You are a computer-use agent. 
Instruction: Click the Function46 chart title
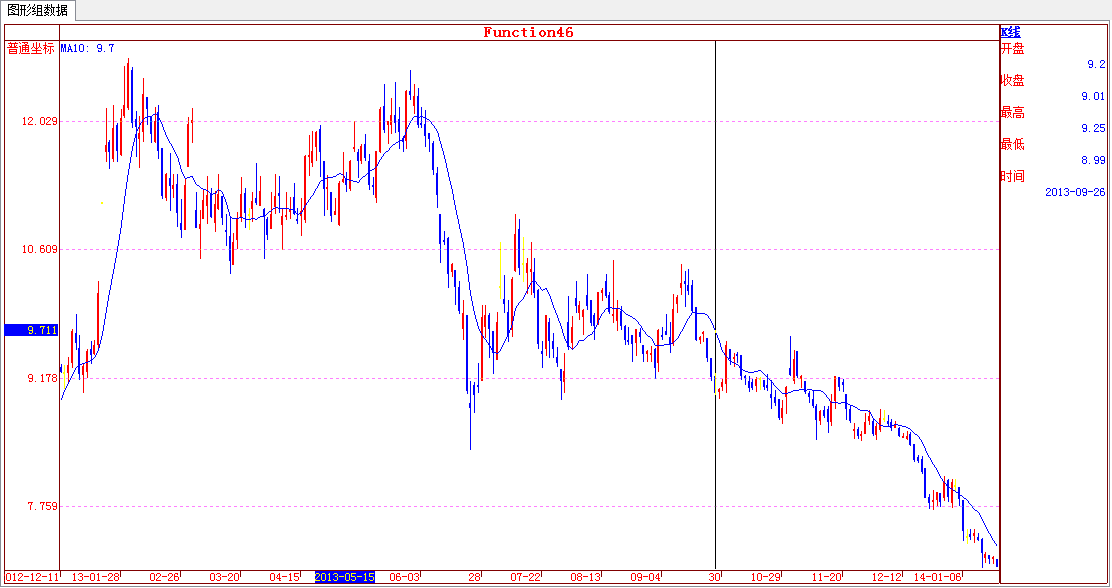point(528,32)
